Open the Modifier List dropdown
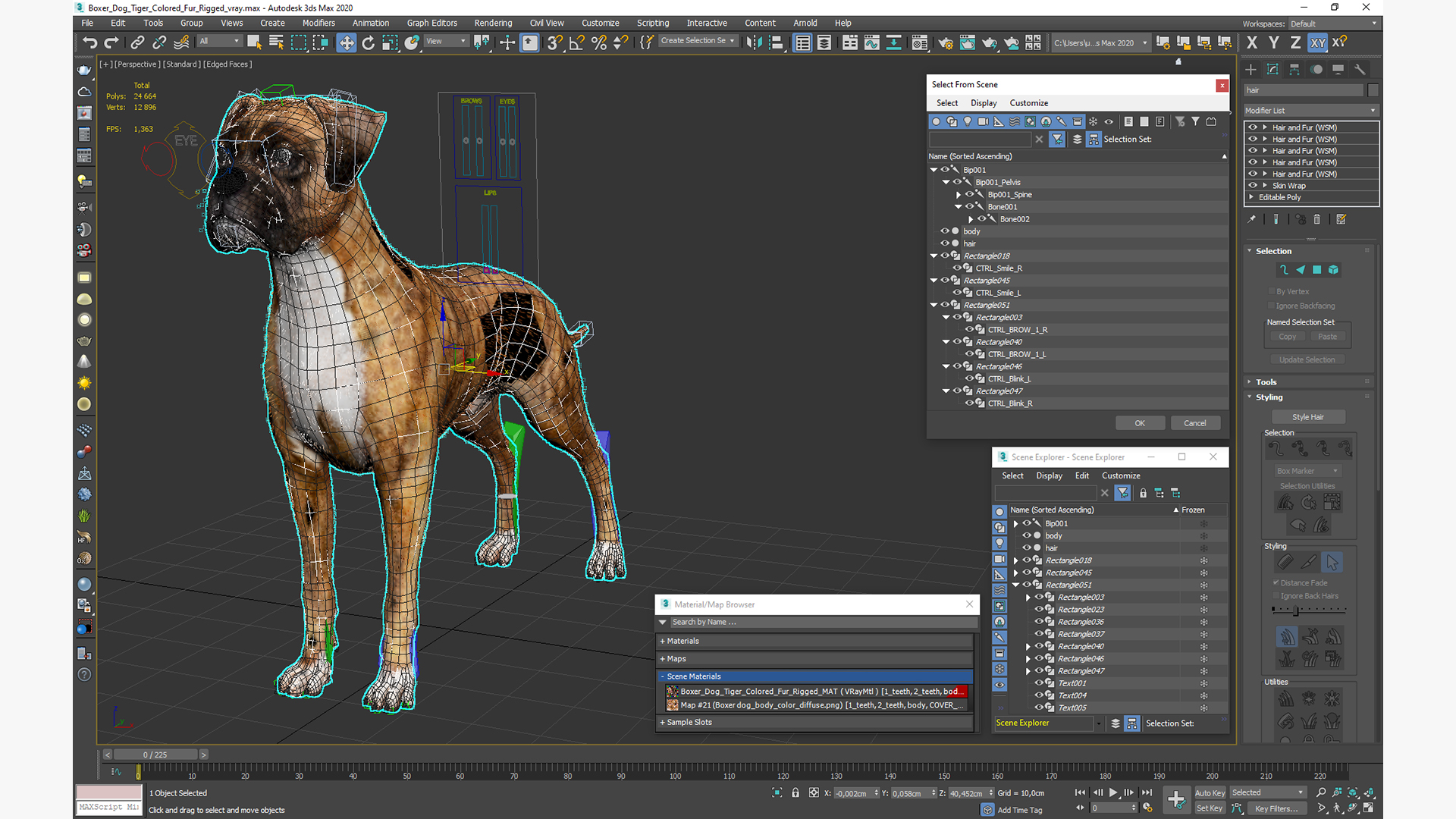The height and width of the screenshot is (819, 1456). (1311, 111)
